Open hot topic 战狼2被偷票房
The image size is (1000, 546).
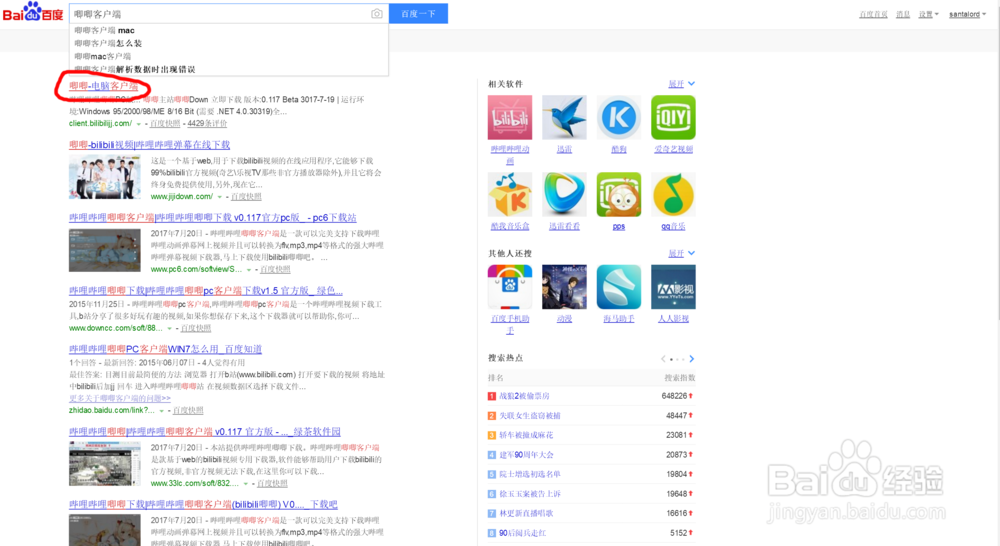(x=524, y=396)
